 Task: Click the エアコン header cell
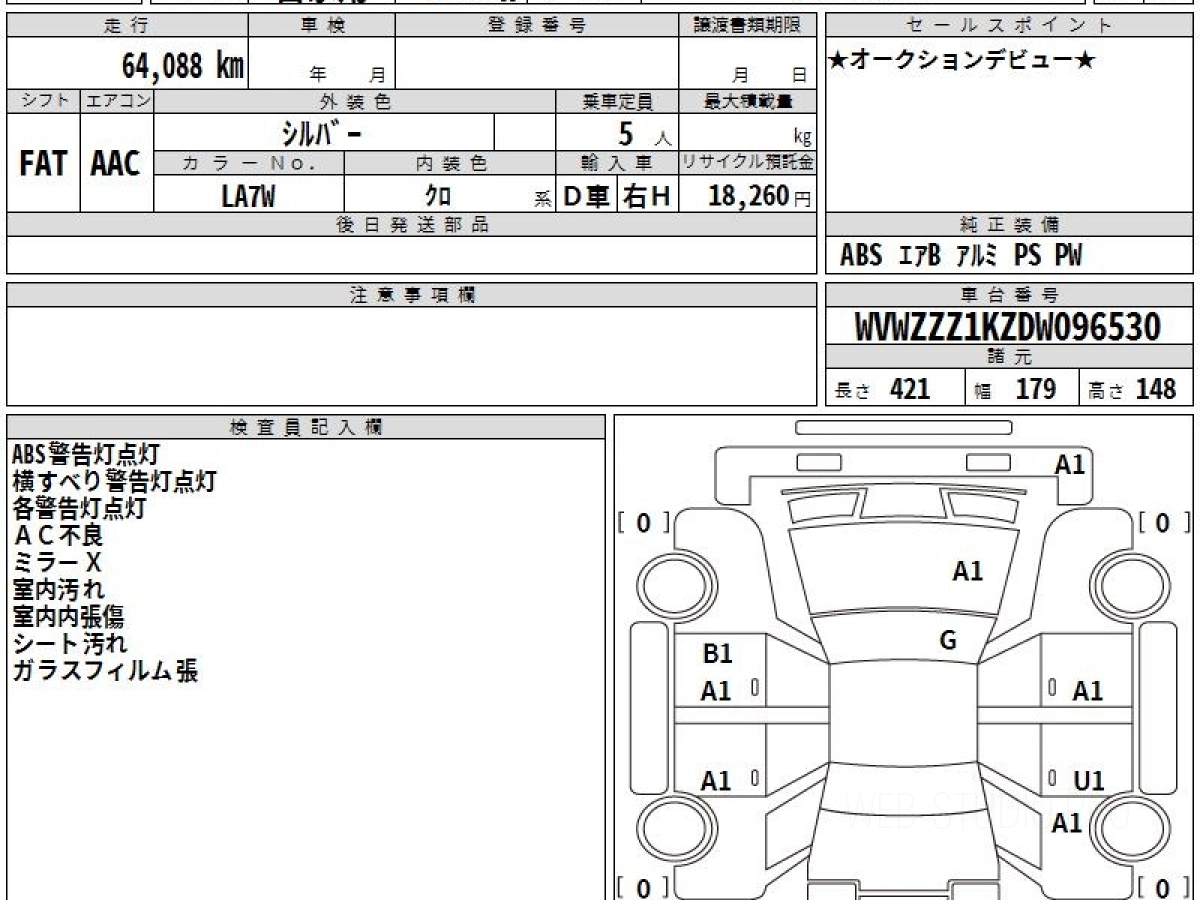click(117, 101)
